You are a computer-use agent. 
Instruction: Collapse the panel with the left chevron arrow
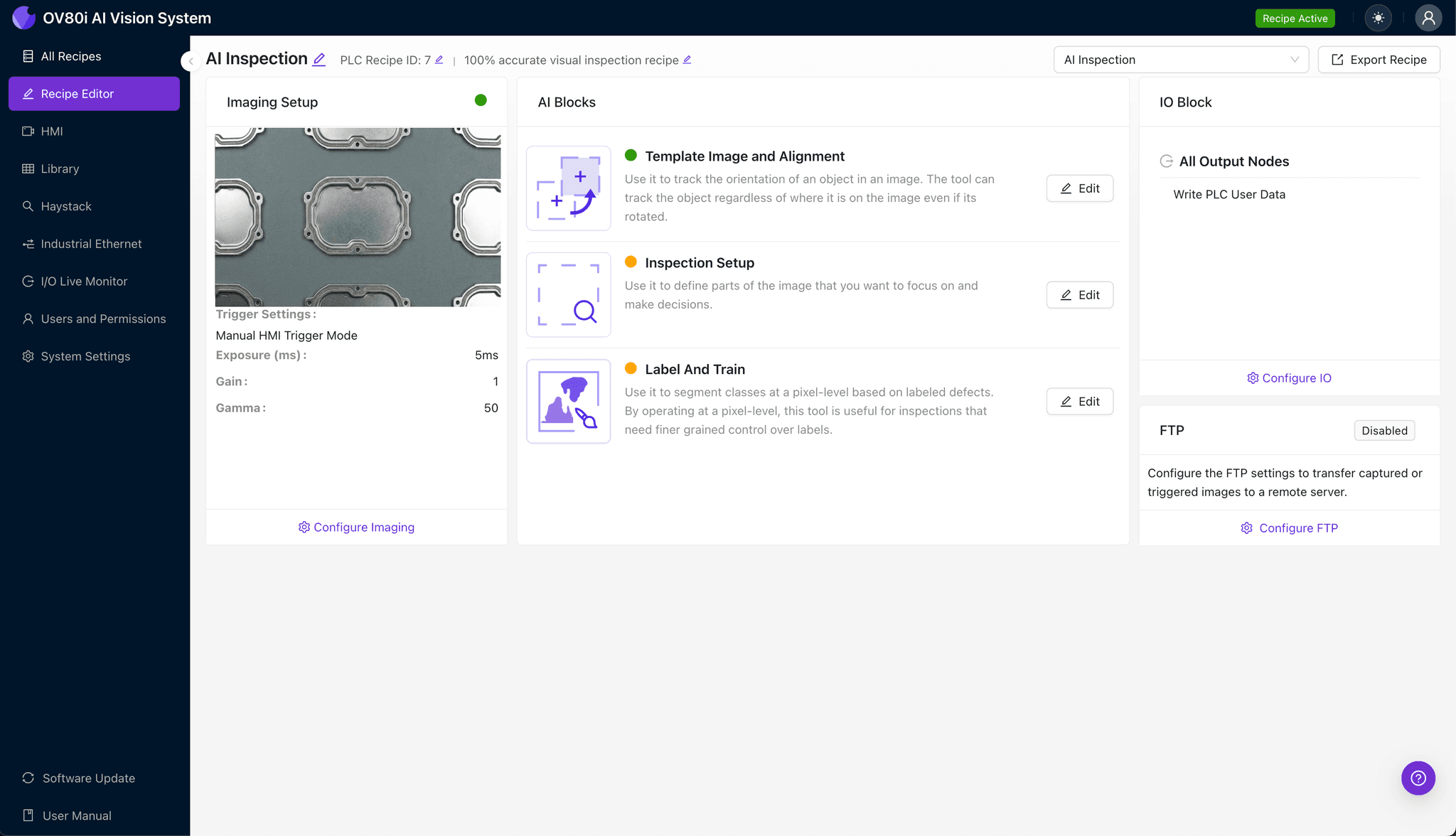[x=191, y=61]
